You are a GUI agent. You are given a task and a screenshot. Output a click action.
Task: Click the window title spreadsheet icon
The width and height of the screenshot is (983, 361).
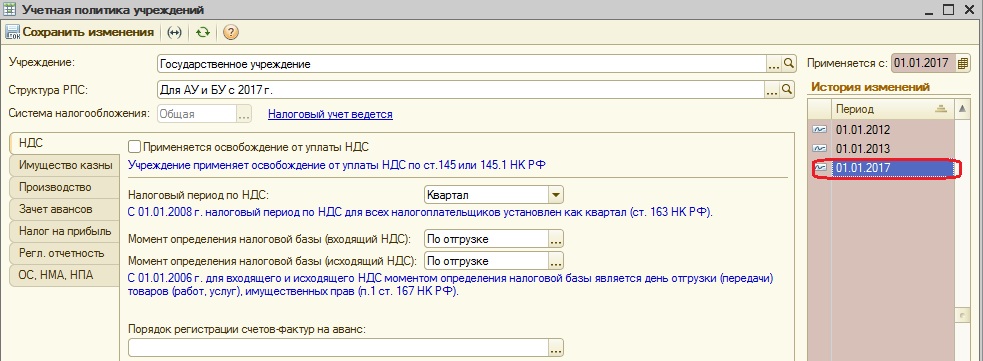click(9, 9)
